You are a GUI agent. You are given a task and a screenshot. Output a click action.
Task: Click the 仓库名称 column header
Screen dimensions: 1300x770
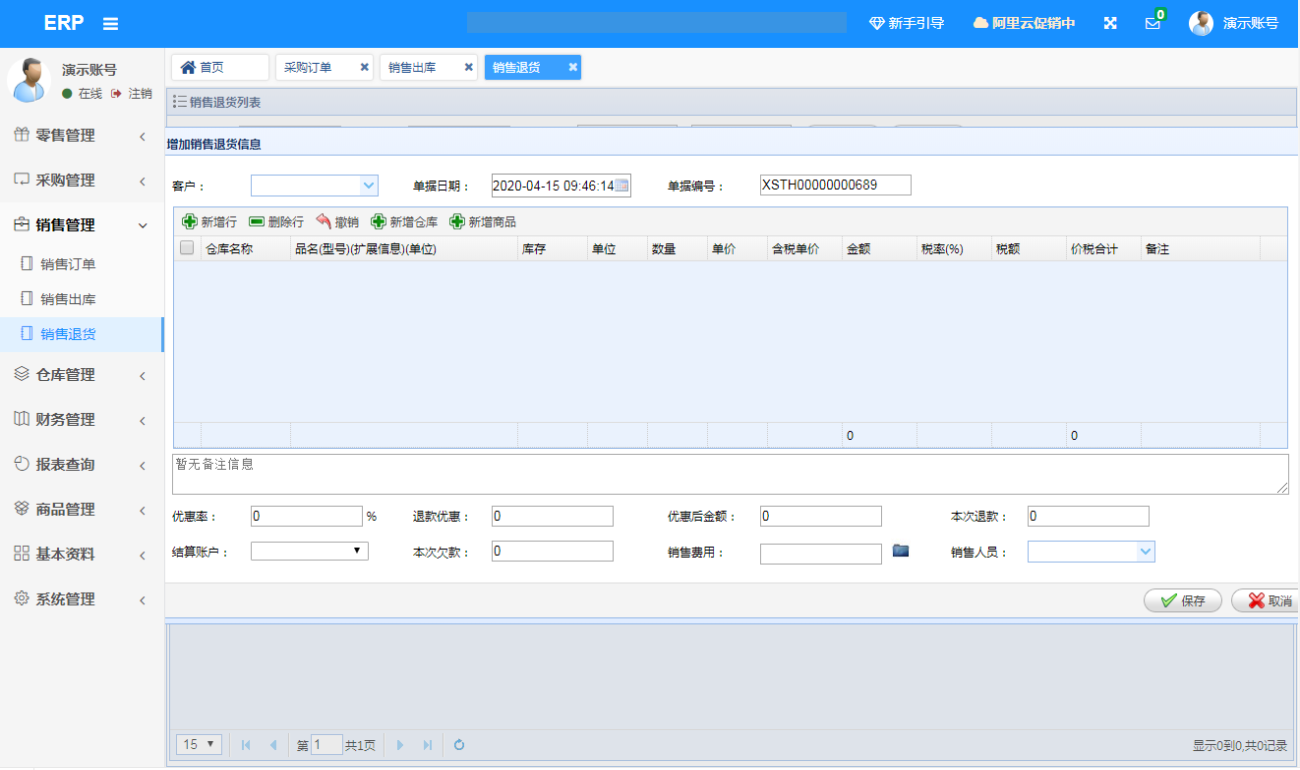[x=246, y=249]
